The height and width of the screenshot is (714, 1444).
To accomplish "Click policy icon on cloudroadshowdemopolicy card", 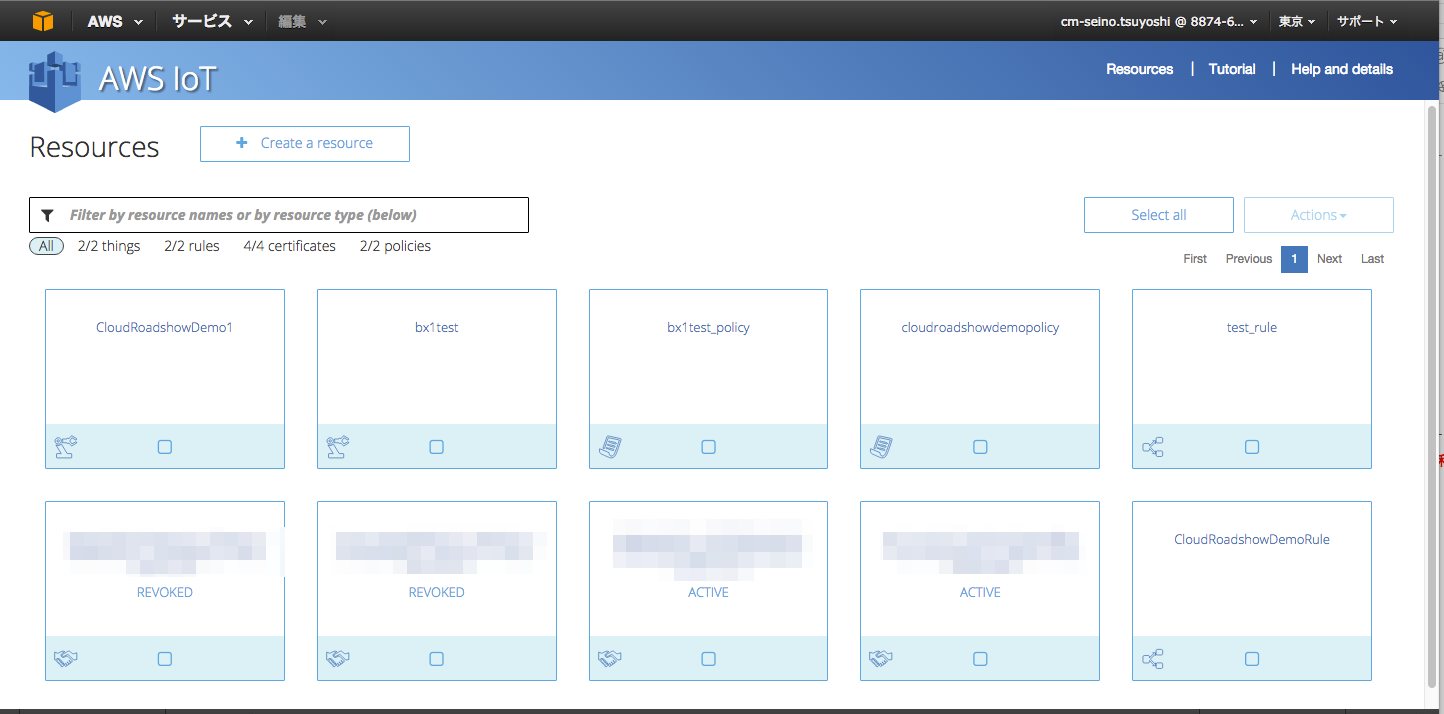I will point(881,447).
